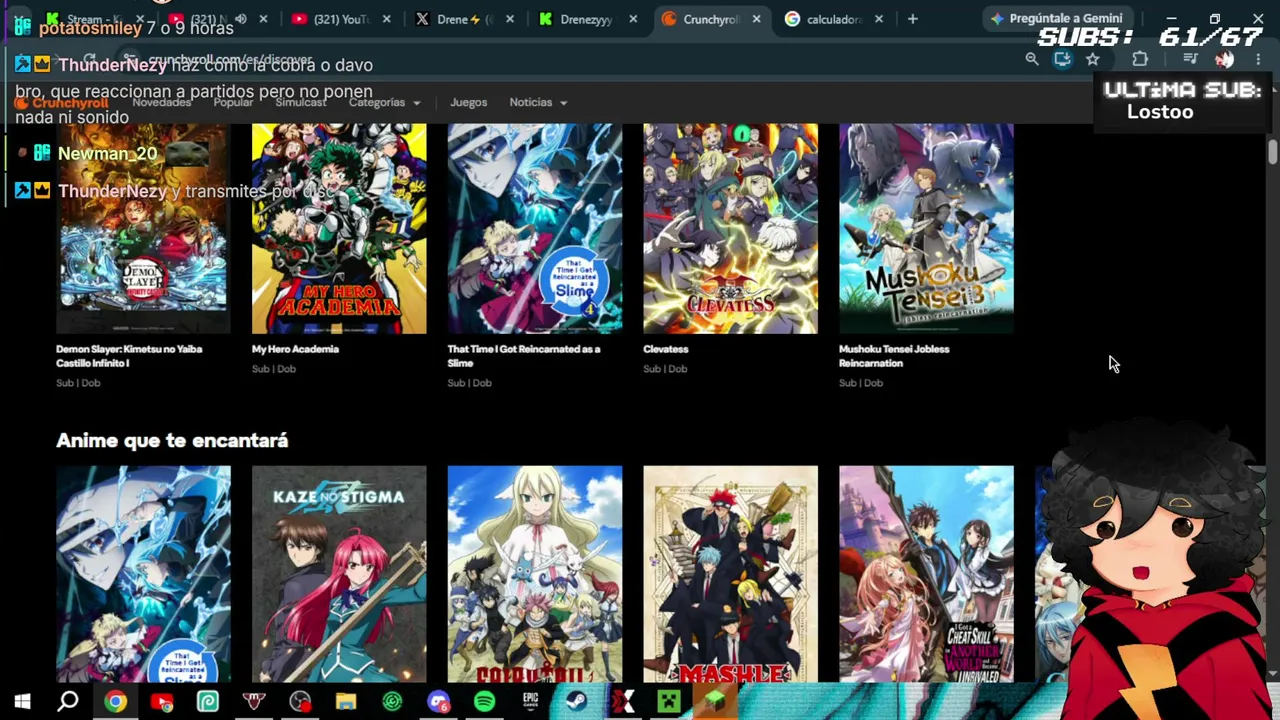Open the Minecraft grass block taskbar icon
Image resolution: width=1280 pixels, height=720 pixels.
714,702
